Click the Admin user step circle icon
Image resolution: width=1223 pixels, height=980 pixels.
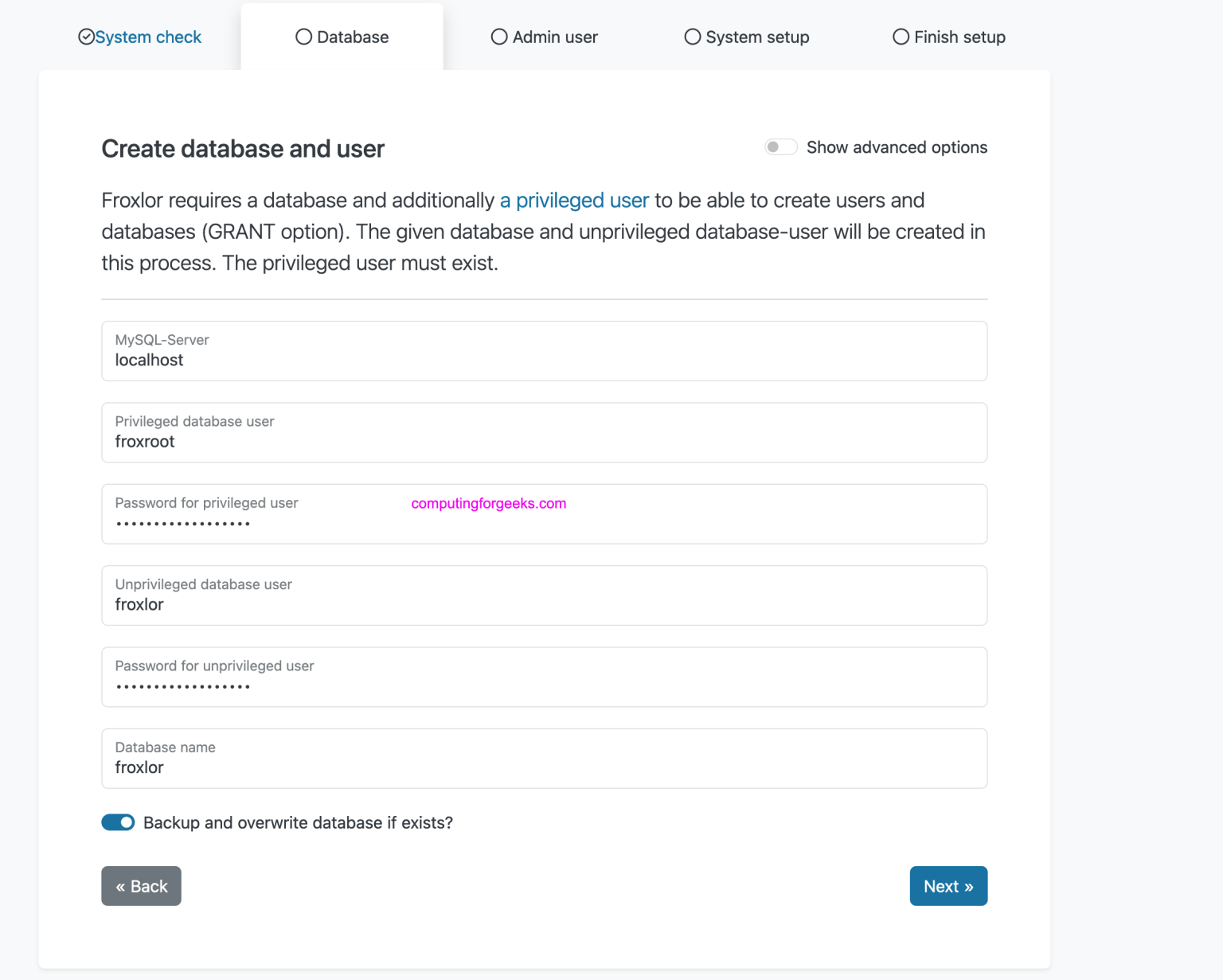point(499,37)
